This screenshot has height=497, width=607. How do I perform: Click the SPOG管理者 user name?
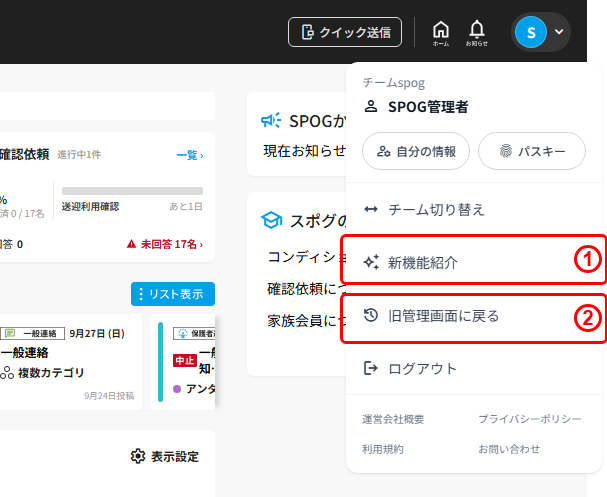(x=428, y=107)
